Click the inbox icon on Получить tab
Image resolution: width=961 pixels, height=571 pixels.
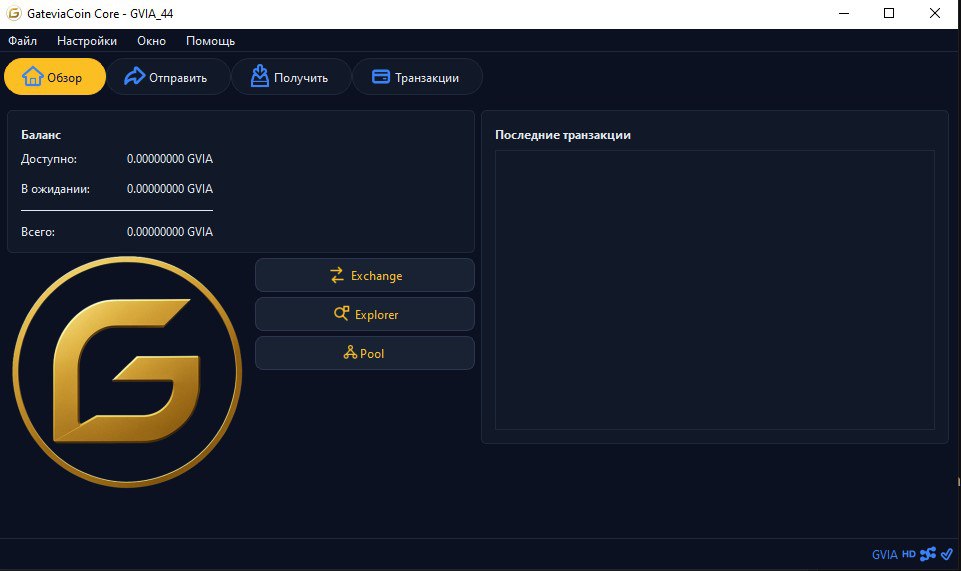click(x=259, y=77)
